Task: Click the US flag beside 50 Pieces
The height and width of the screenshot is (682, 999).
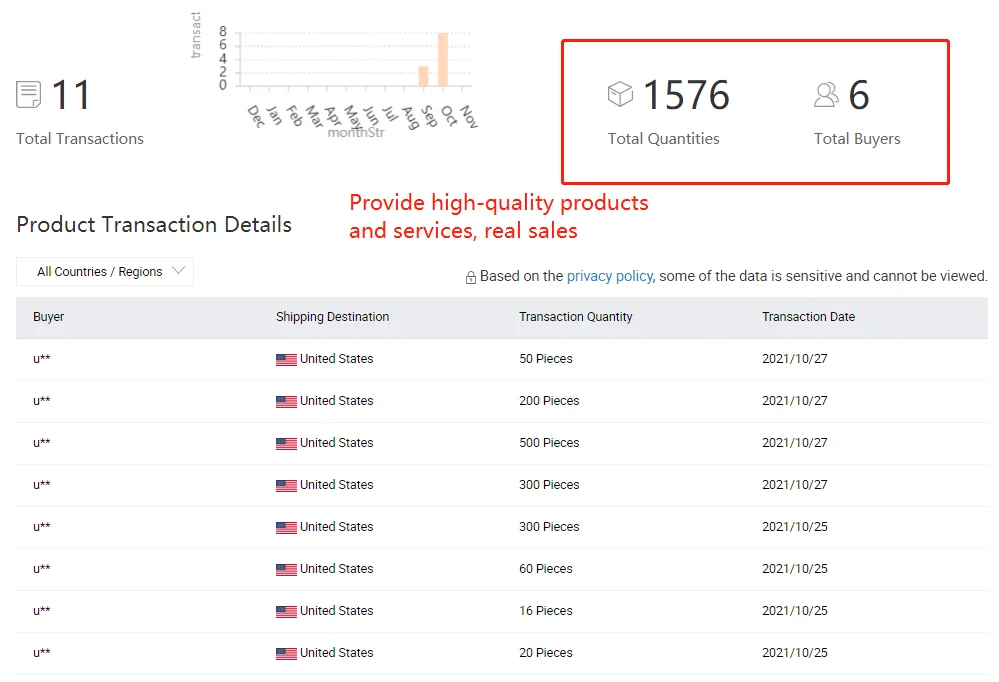Action: click(286, 360)
